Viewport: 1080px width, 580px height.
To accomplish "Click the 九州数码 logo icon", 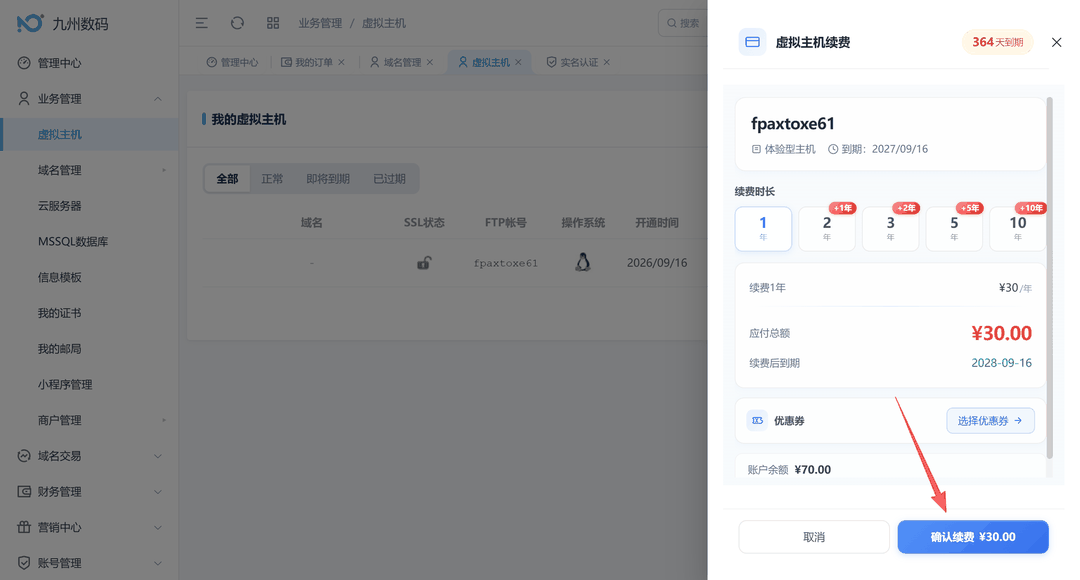I will [29, 23].
